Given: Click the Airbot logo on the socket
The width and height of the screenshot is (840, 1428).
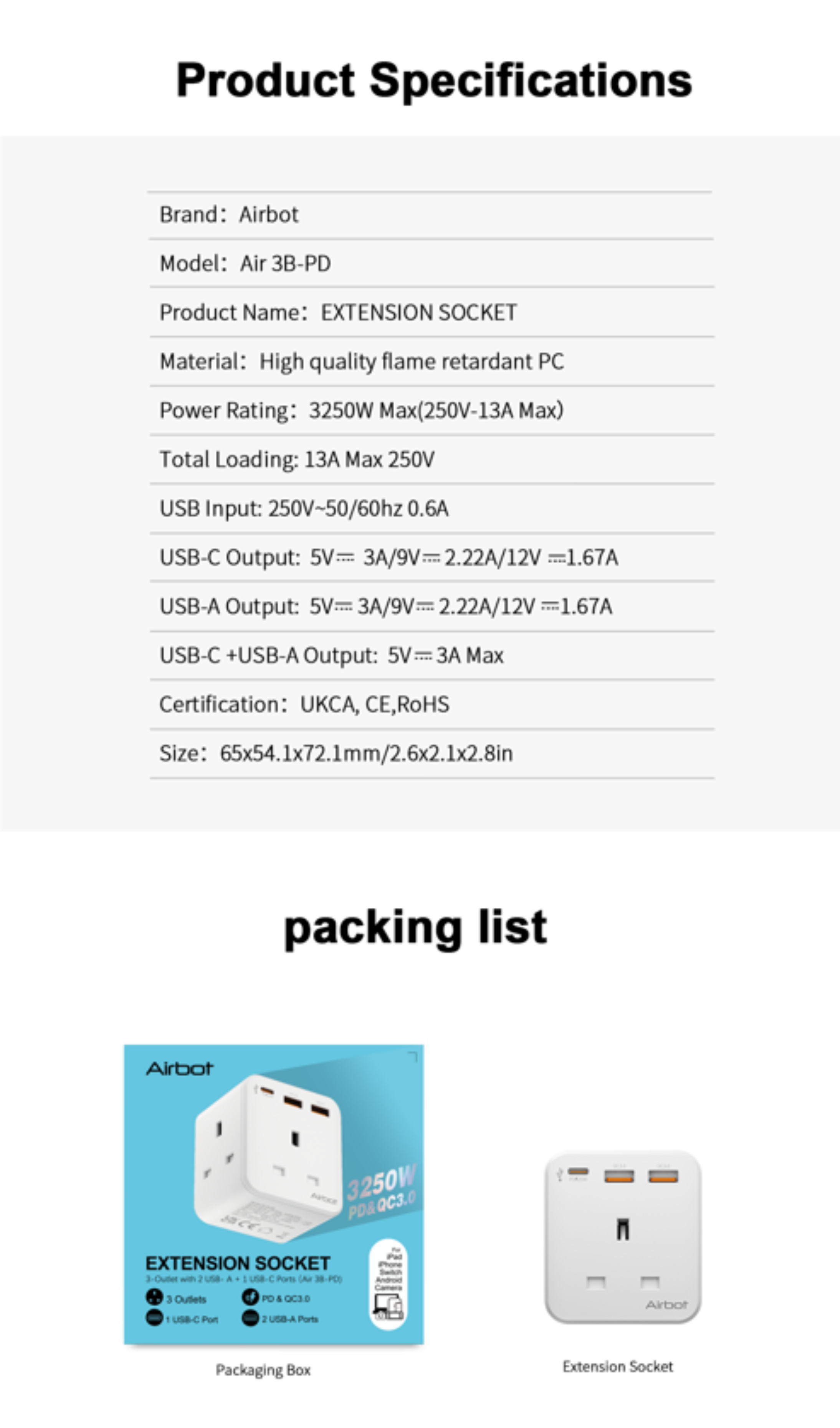Looking at the screenshot, I should click(x=666, y=1304).
